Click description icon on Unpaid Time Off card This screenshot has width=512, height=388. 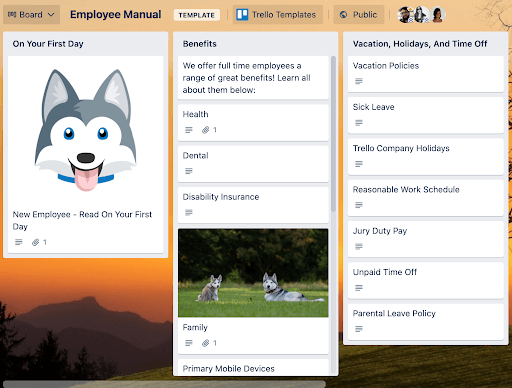click(359, 288)
